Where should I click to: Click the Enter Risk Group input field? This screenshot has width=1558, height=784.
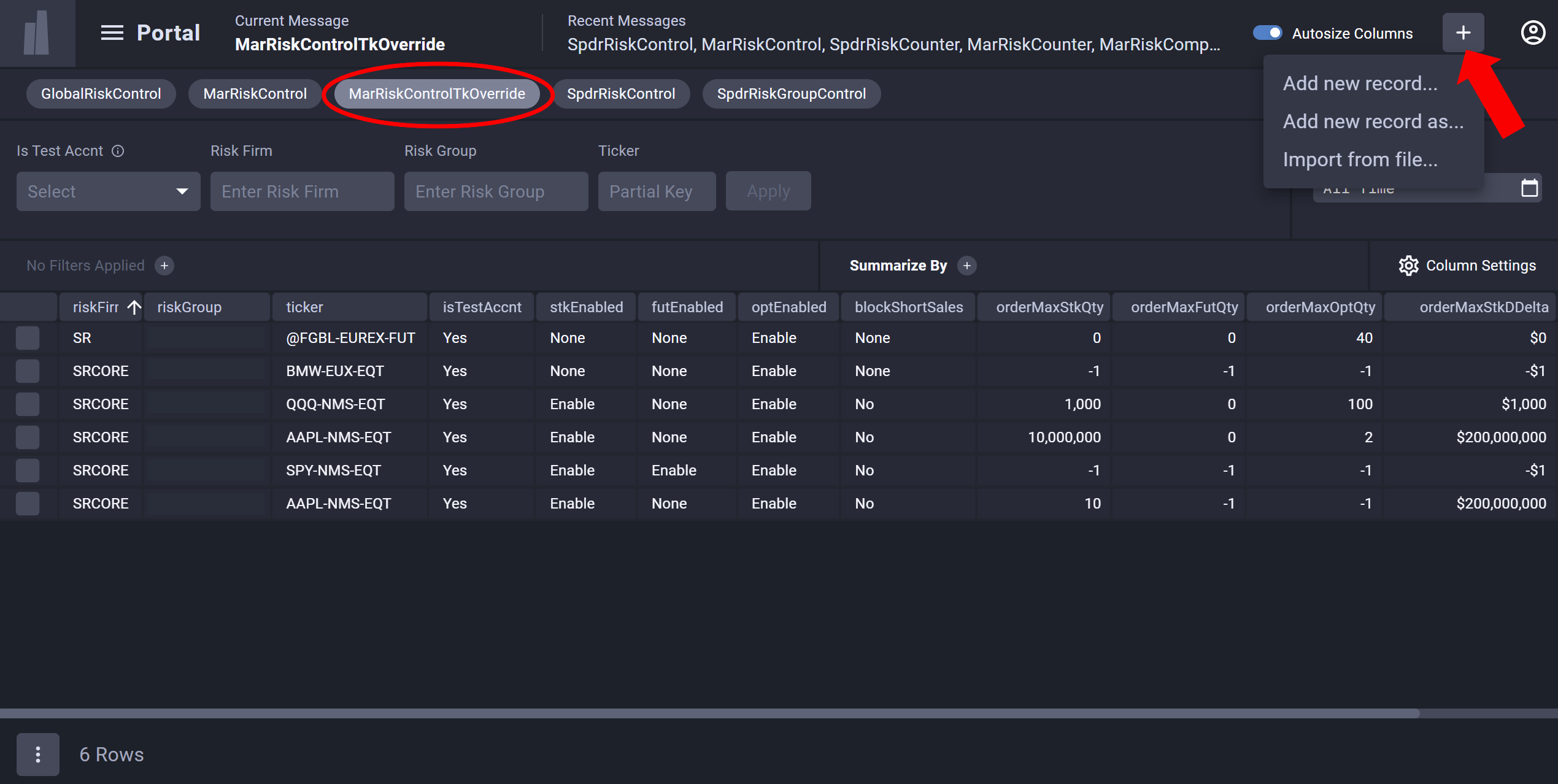[495, 191]
